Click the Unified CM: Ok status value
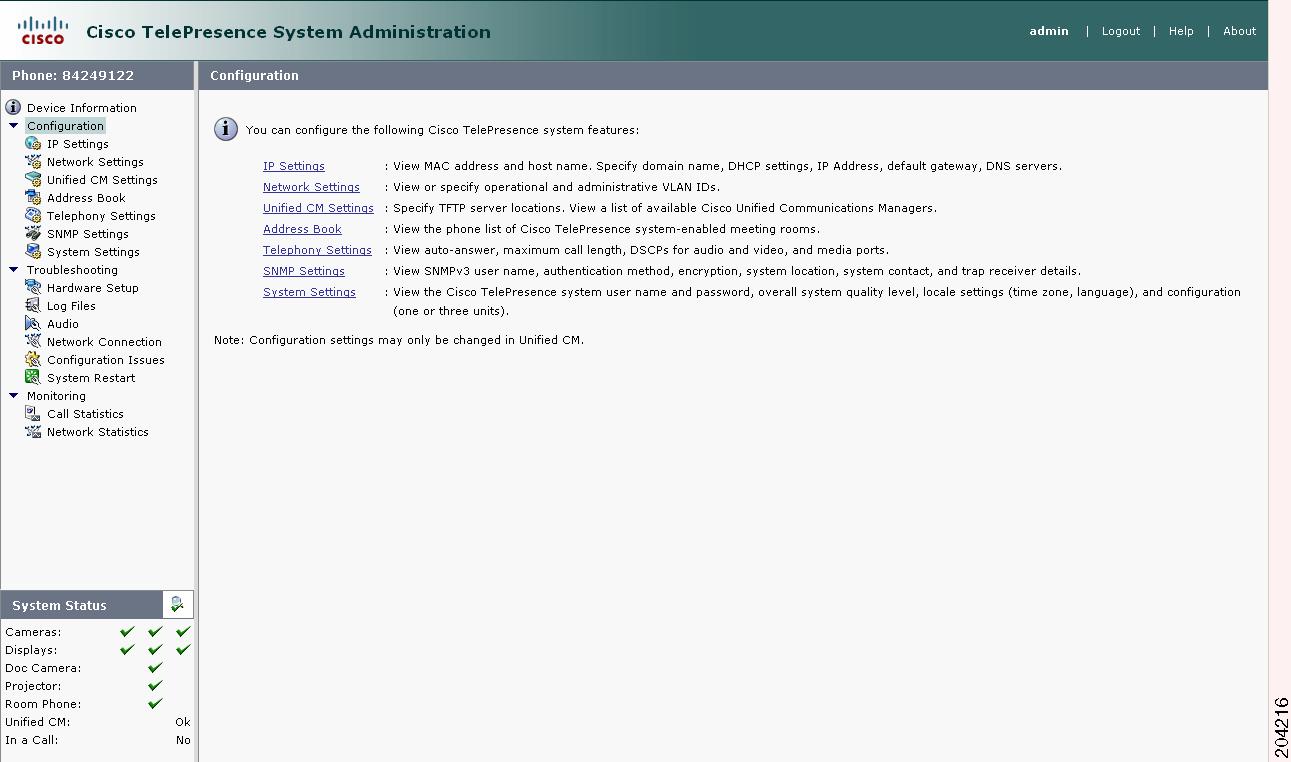 183,722
